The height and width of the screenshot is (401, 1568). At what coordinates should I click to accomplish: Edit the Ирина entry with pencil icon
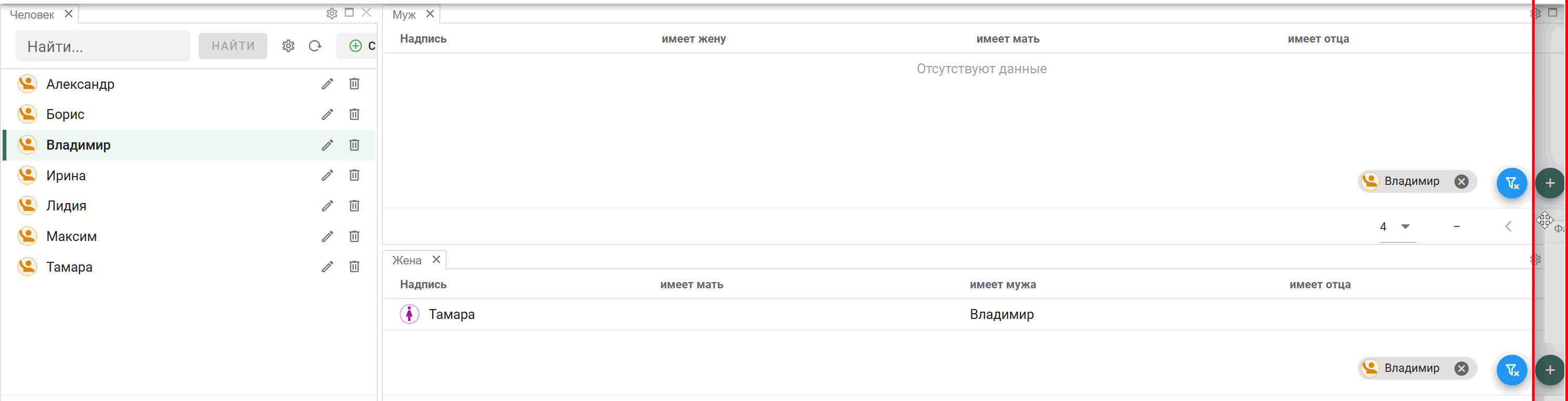pyautogui.click(x=328, y=175)
